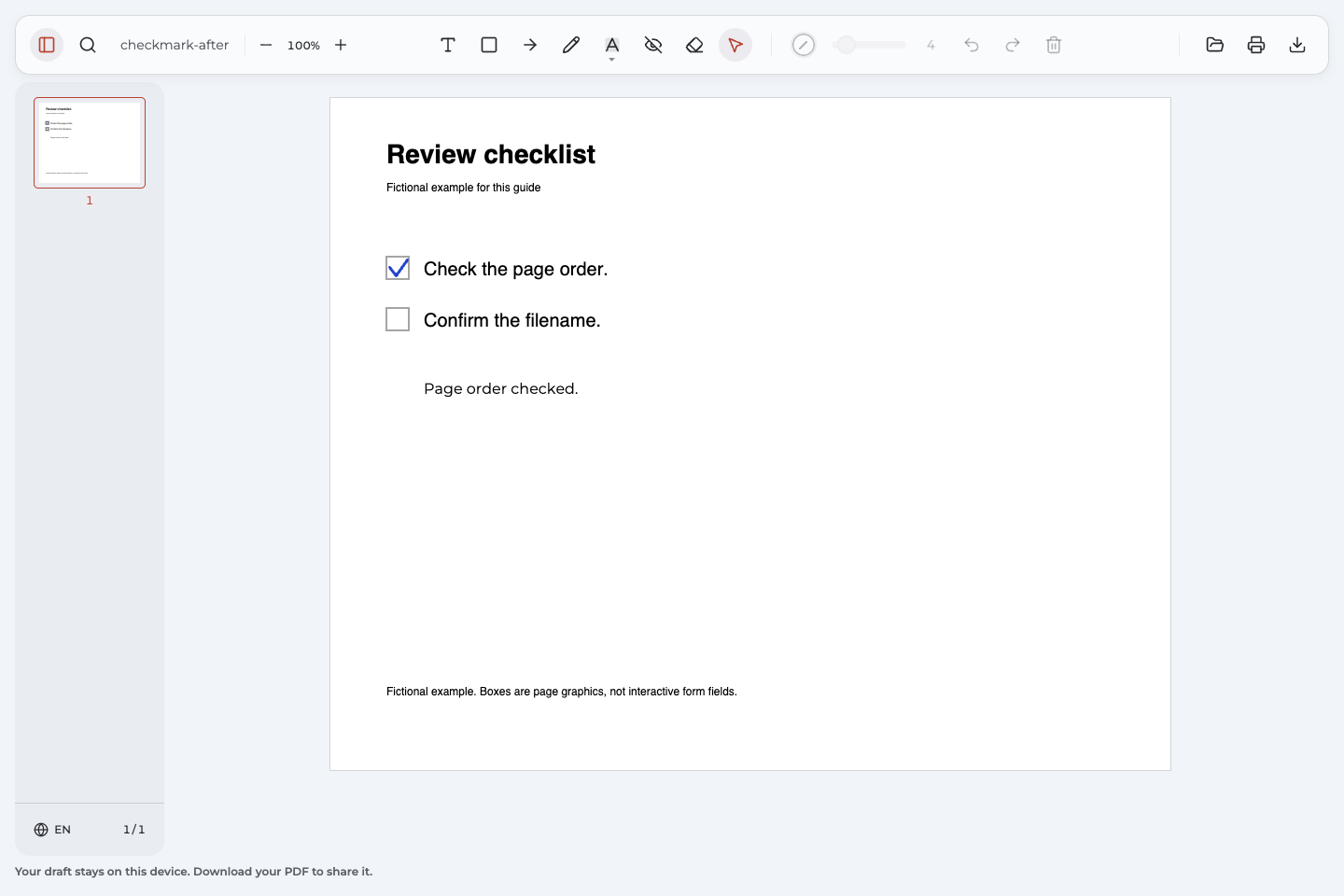Click the empty 'Confirm the filename' box
The width and height of the screenshot is (1344, 896).
coord(398,319)
